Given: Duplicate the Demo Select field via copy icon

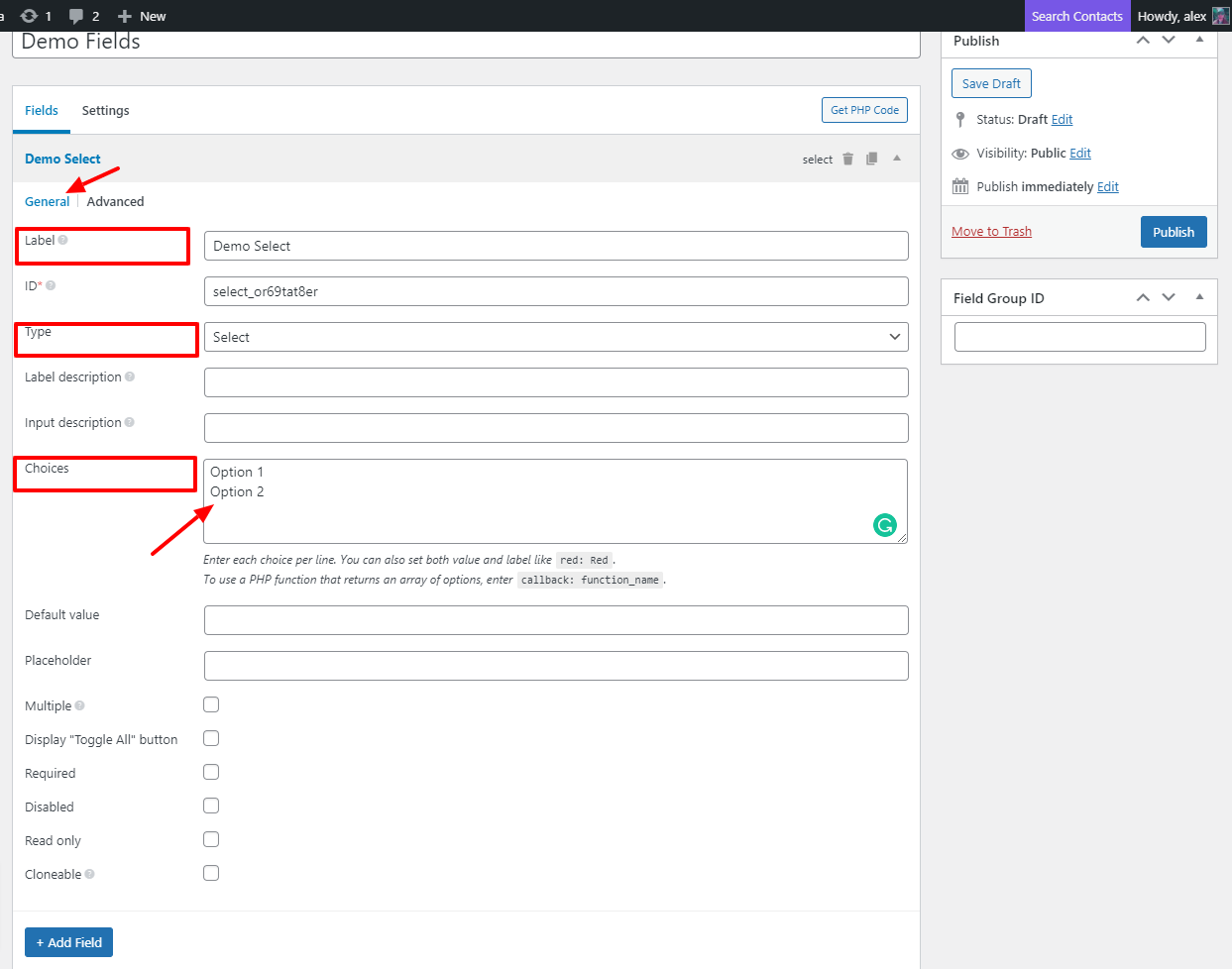Looking at the screenshot, I should click(x=872, y=160).
